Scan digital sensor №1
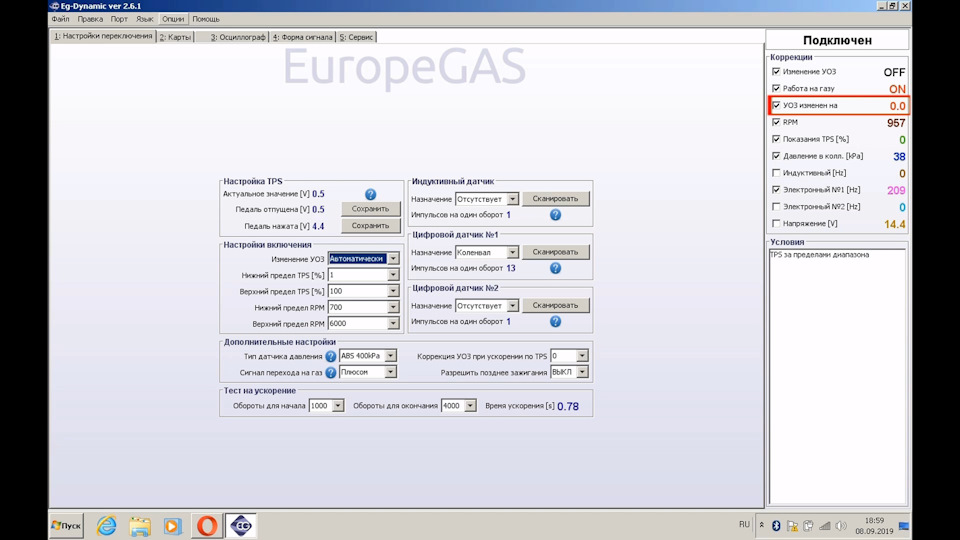 [555, 252]
